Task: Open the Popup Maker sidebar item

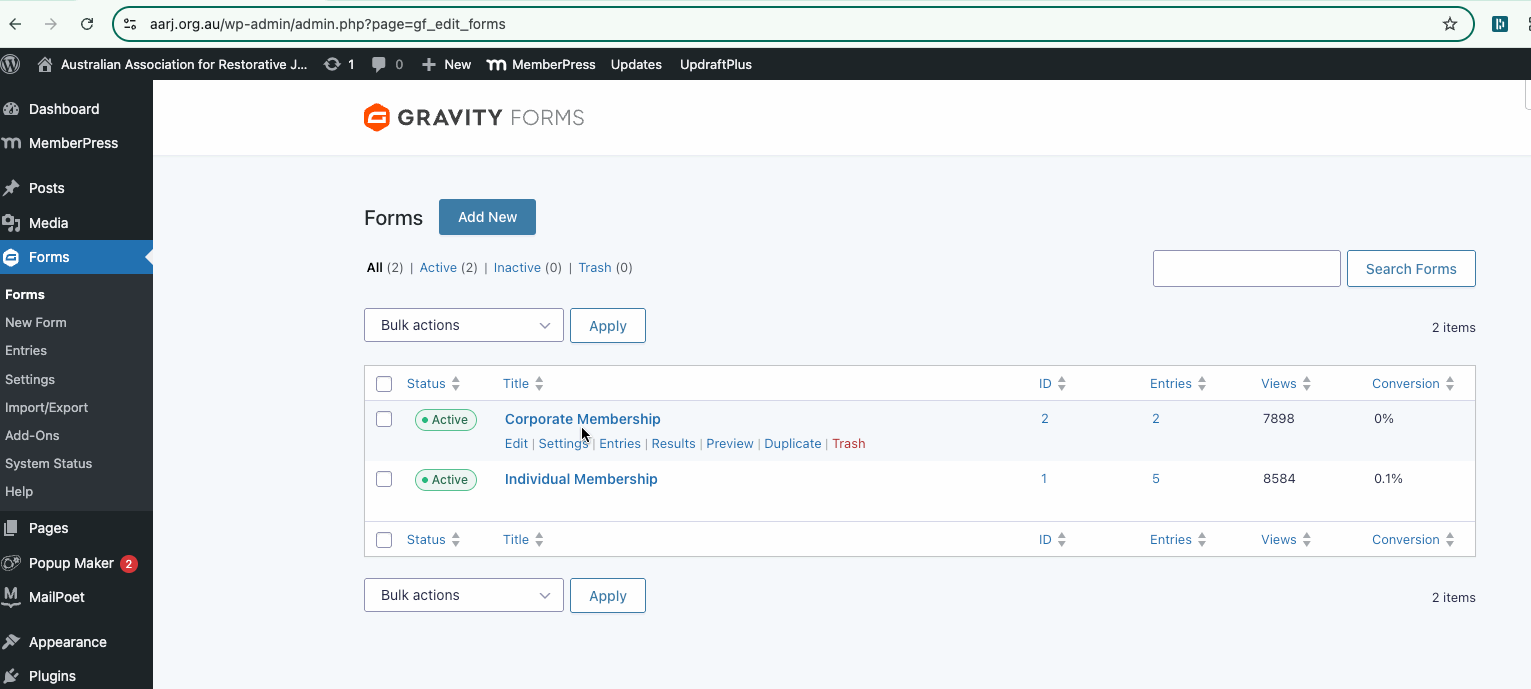Action: [71, 563]
